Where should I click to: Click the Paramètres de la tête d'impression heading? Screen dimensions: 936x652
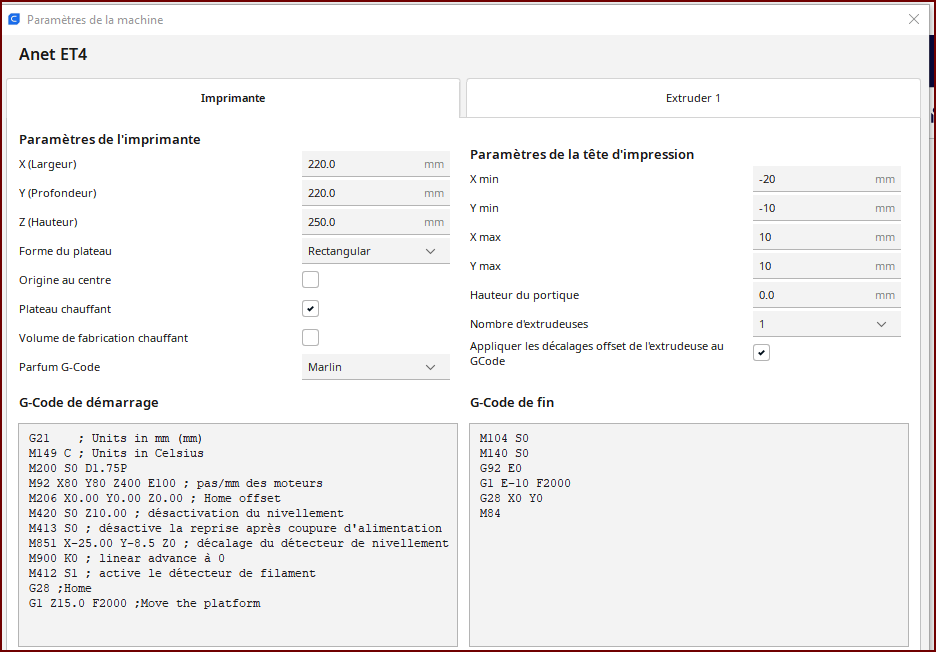[x=582, y=154]
